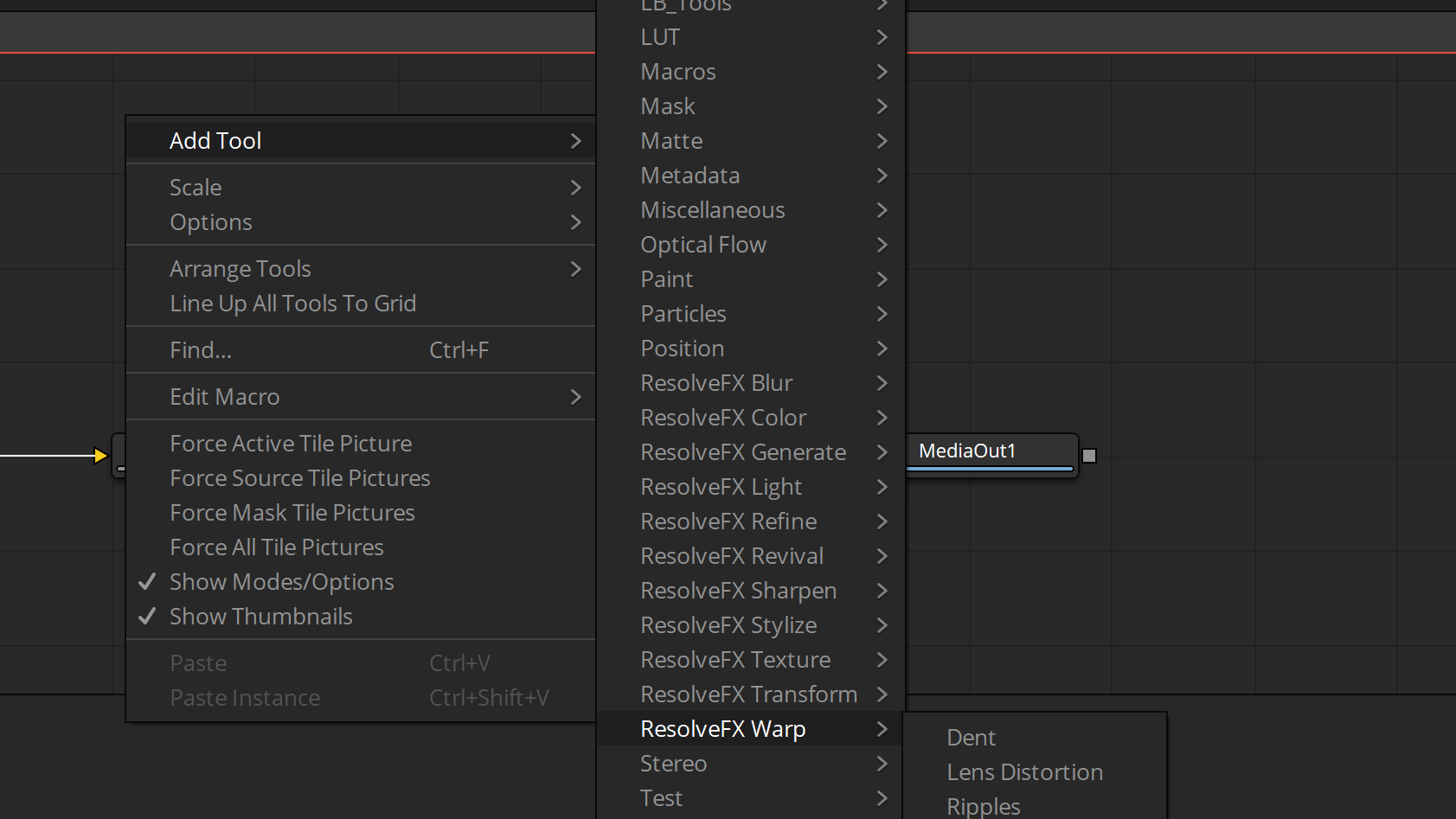Image resolution: width=1456 pixels, height=819 pixels.
Task: Expand the Metadata tool category
Action: click(x=751, y=176)
